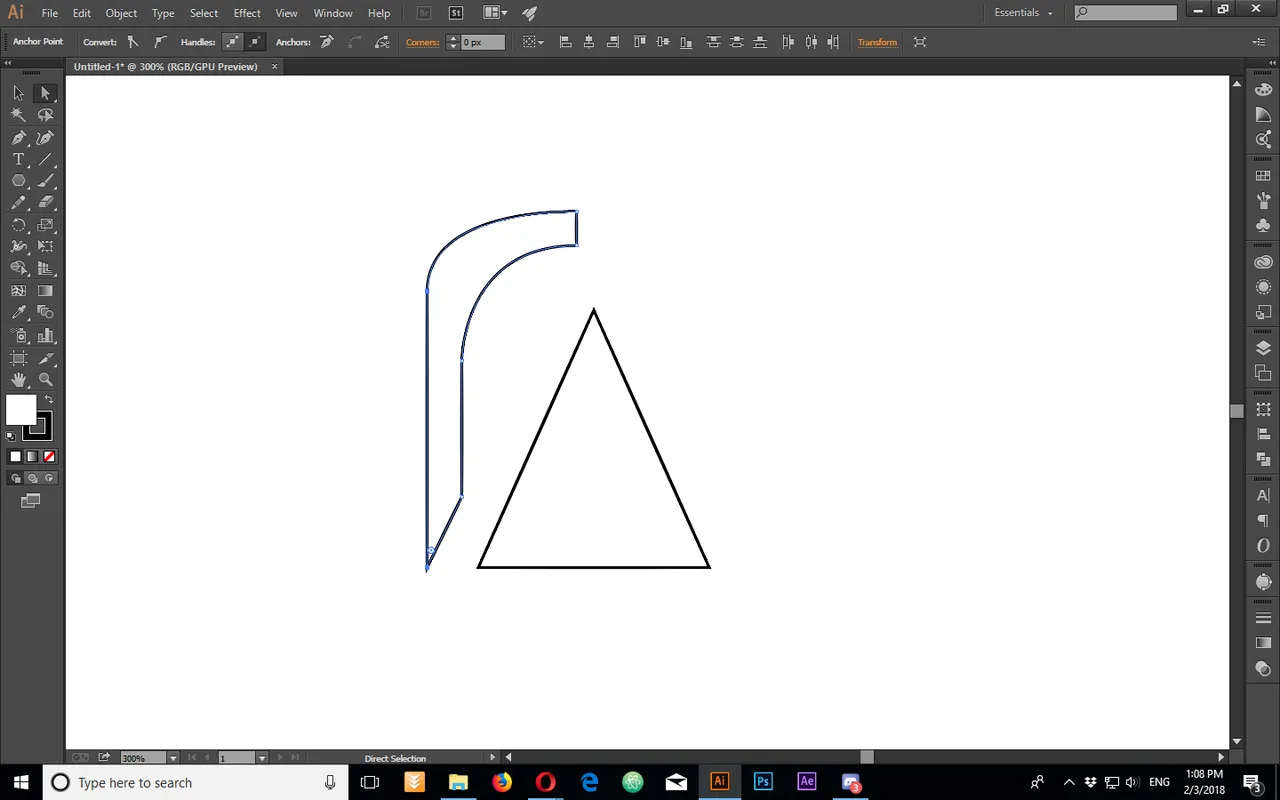
Task: Open the File menu
Action: pyautogui.click(x=50, y=13)
